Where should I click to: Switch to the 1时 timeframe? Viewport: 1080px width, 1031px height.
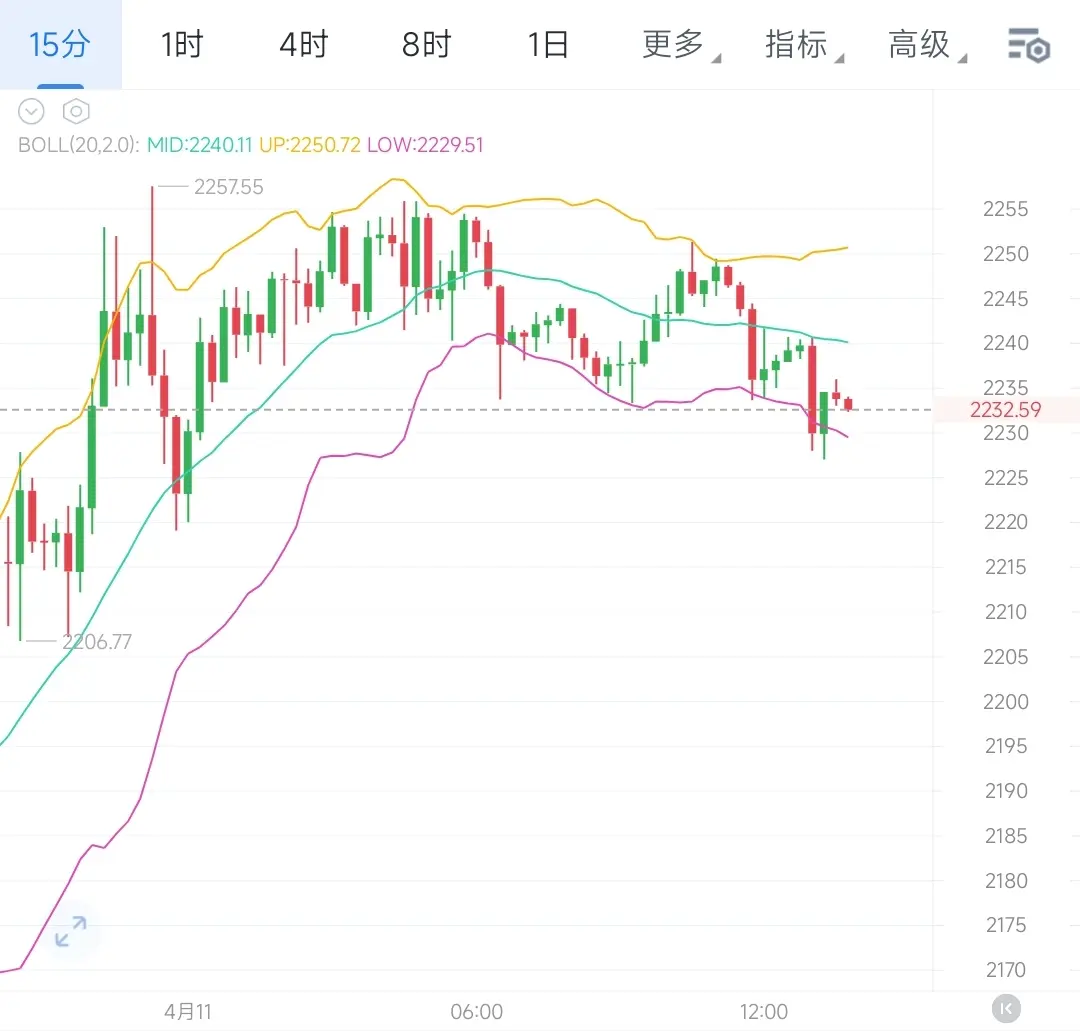click(182, 45)
